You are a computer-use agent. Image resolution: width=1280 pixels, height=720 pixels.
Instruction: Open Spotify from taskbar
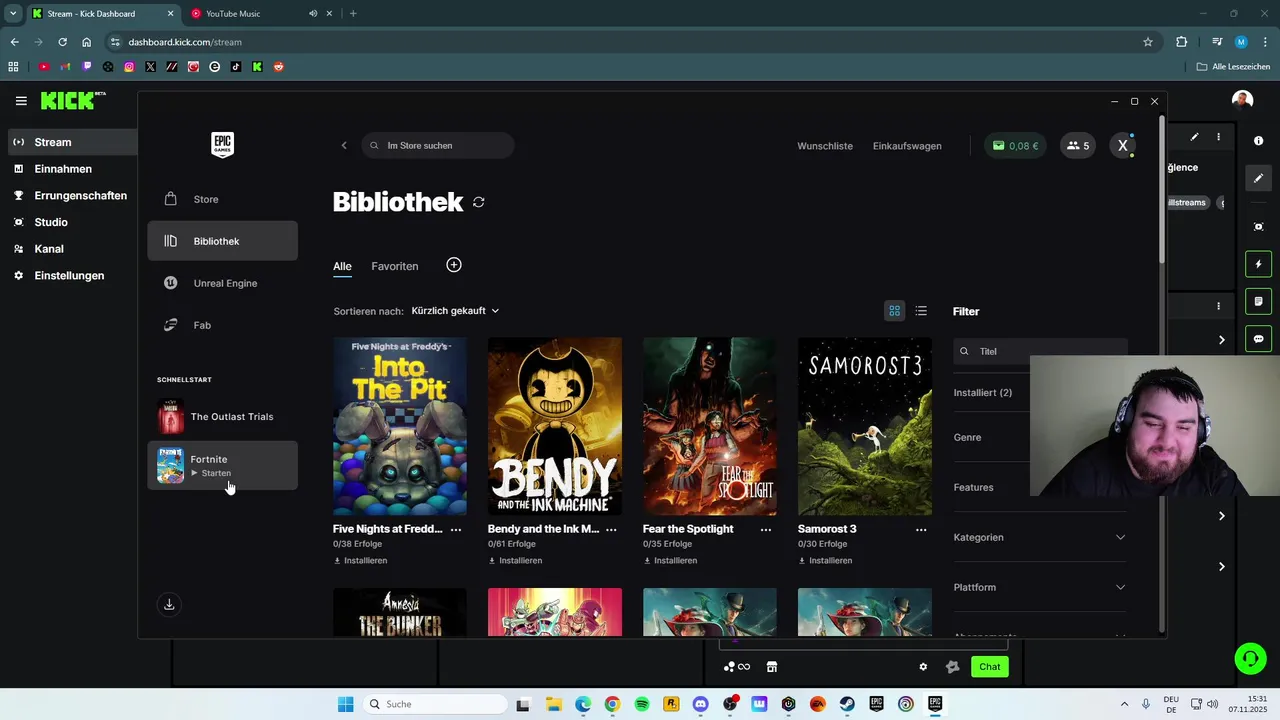point(642,704)
